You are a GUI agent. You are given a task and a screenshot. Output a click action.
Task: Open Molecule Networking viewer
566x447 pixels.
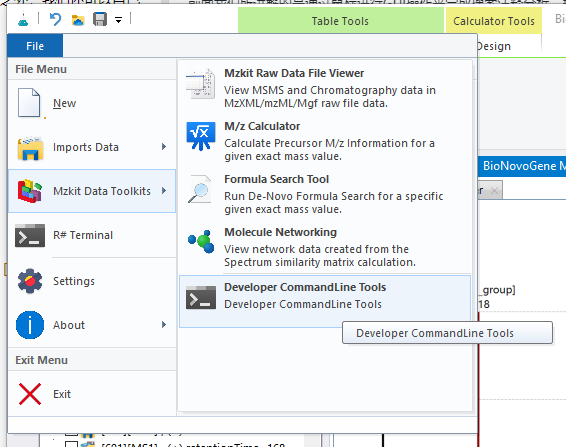click(325, 247)
